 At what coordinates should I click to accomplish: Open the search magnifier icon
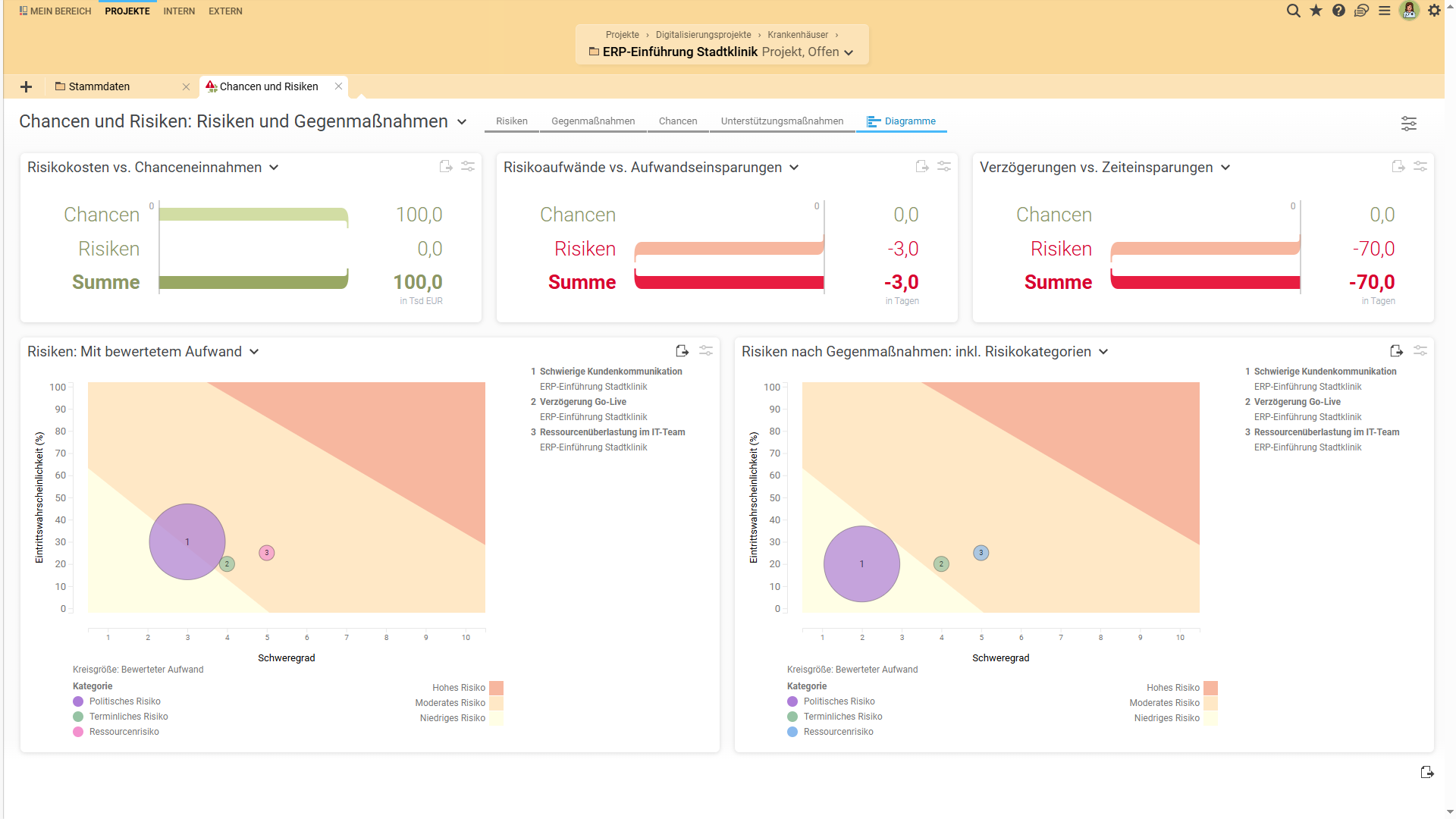(1293, 11)
